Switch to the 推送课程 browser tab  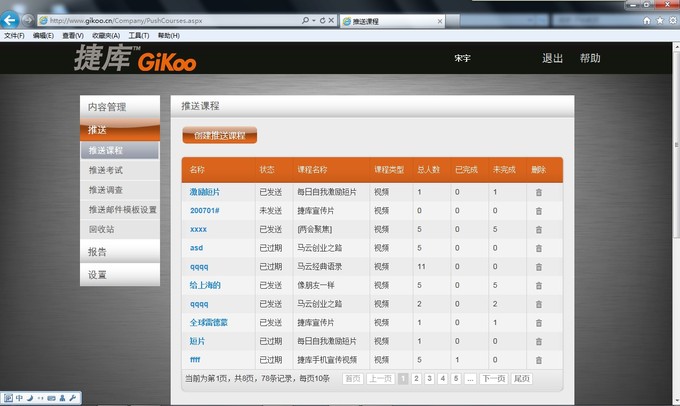point(392,21)
